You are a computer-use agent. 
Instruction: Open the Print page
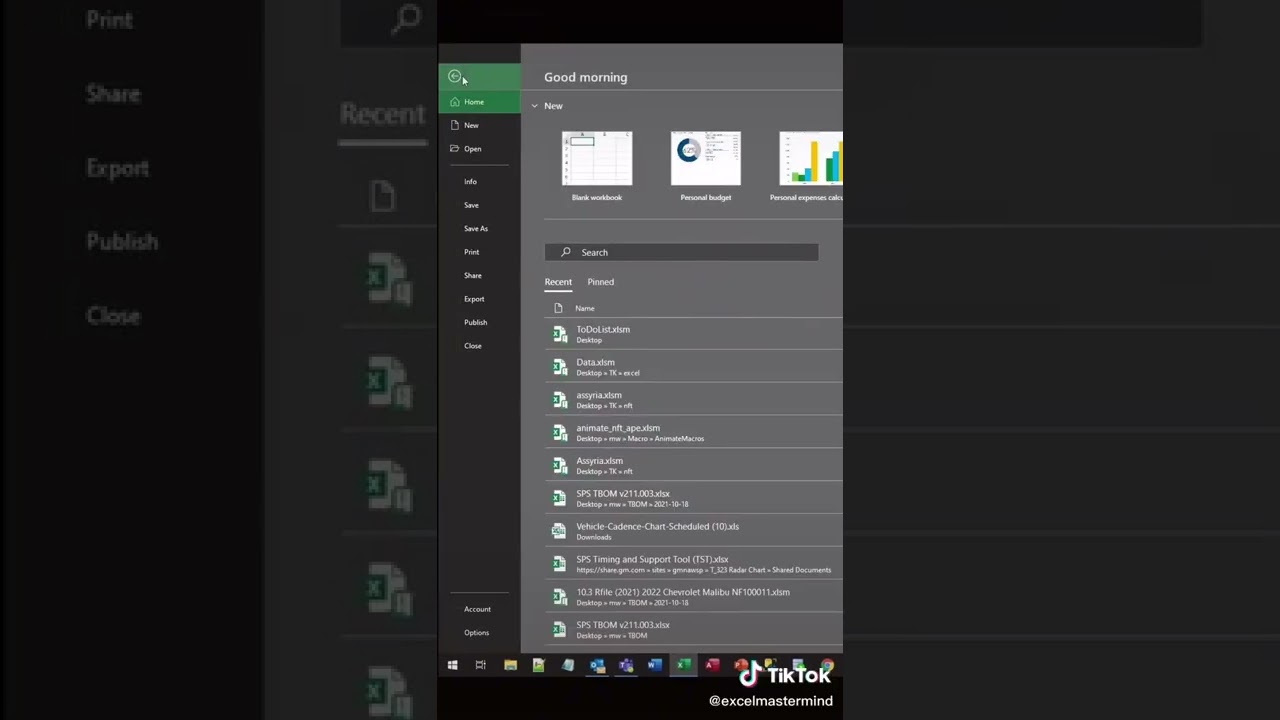pos(472,252)
